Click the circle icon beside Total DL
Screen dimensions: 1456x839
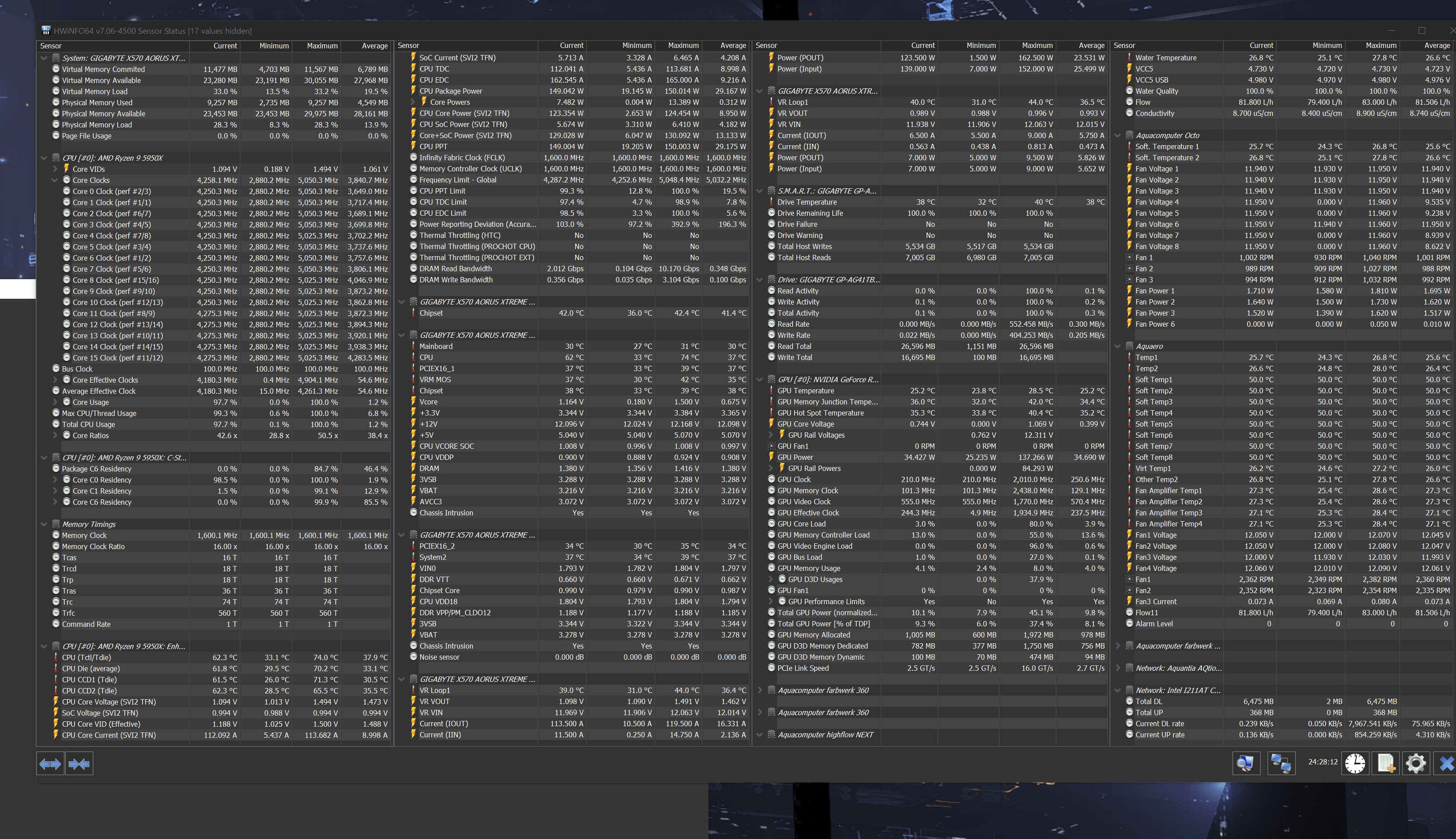click(x=1129, y=701)
